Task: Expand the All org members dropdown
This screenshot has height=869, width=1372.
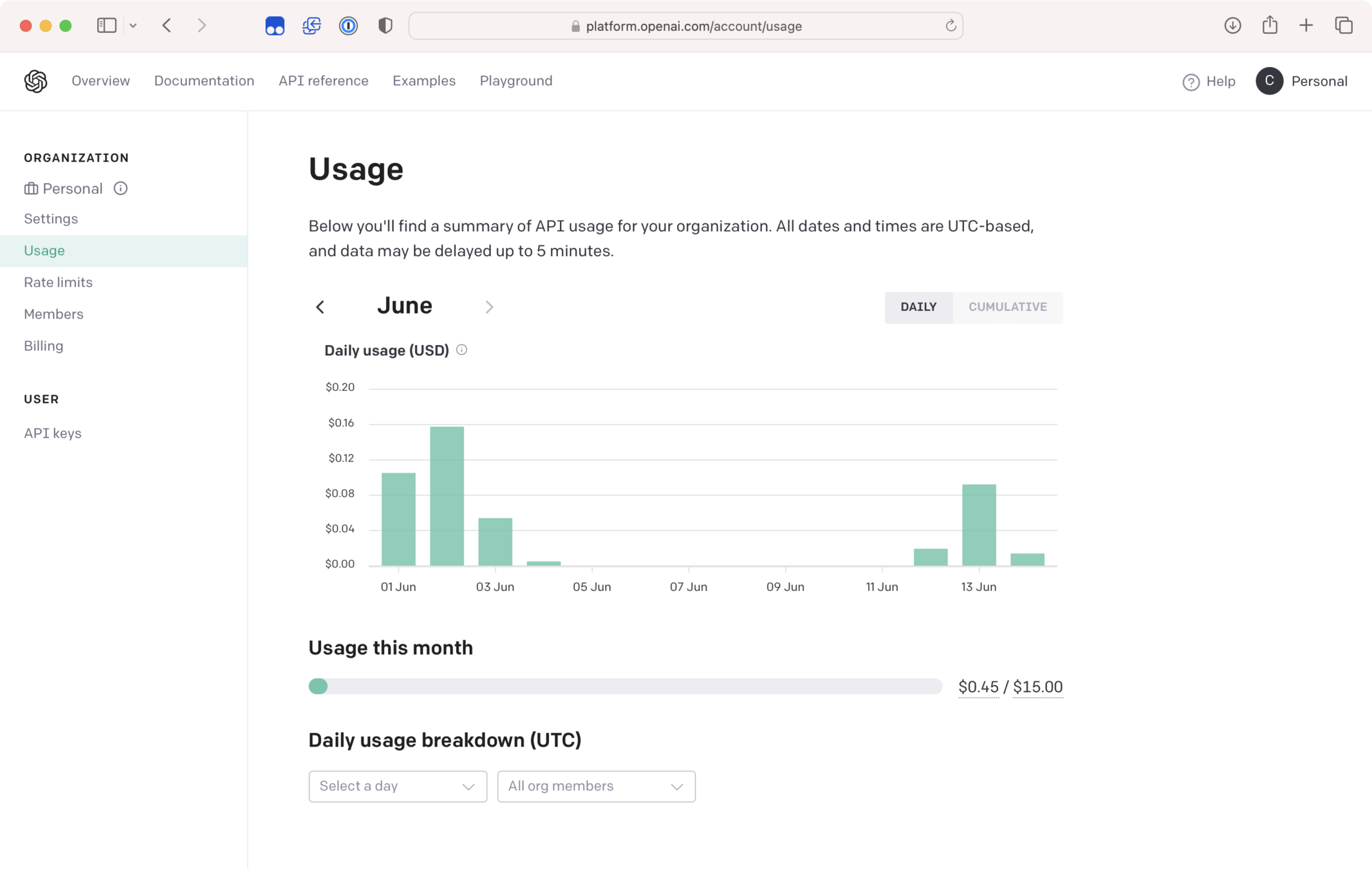Action: click(596, 786)
